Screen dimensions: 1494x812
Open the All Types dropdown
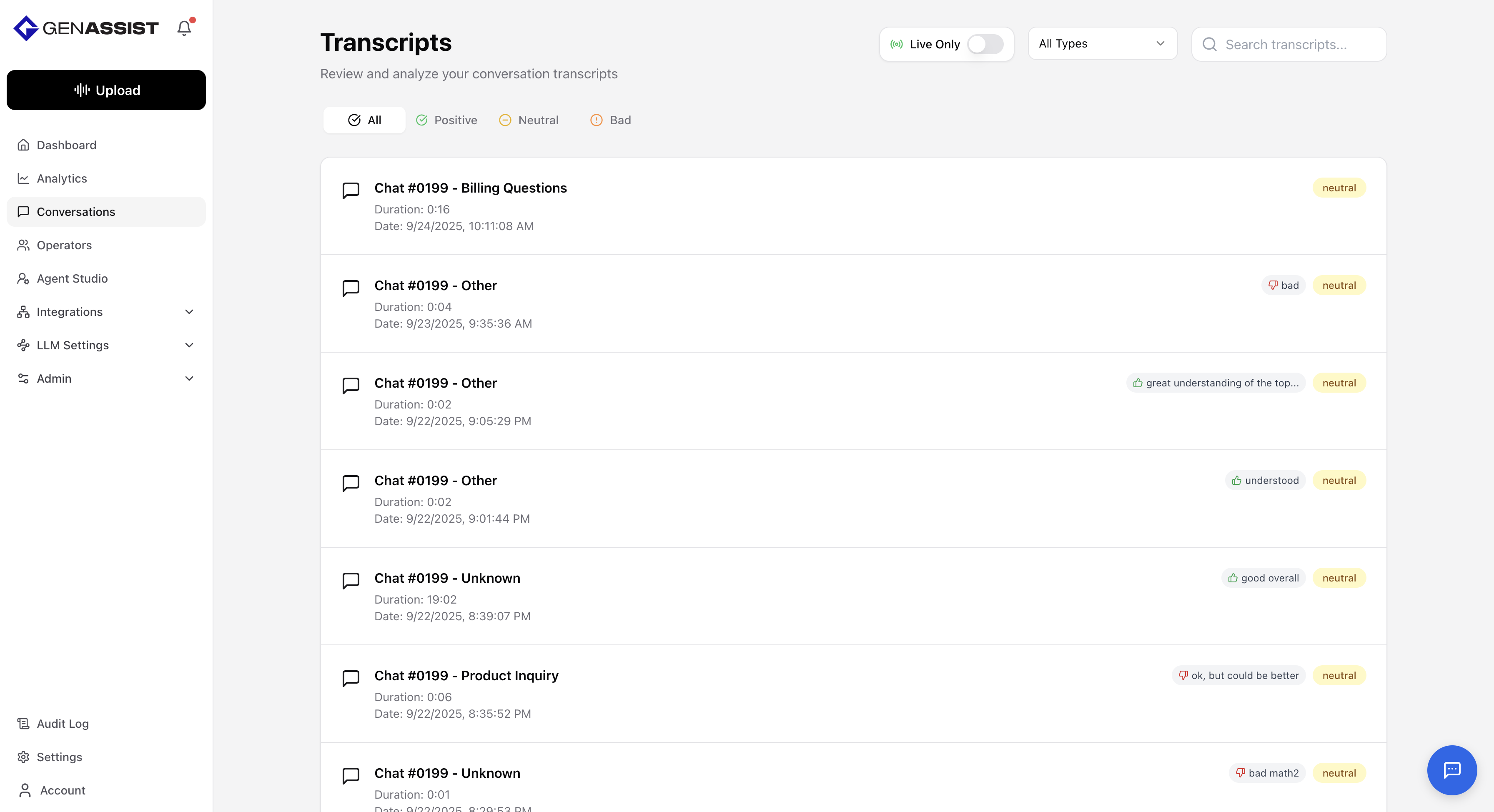pyautogui.click(x=1102, y=43)
